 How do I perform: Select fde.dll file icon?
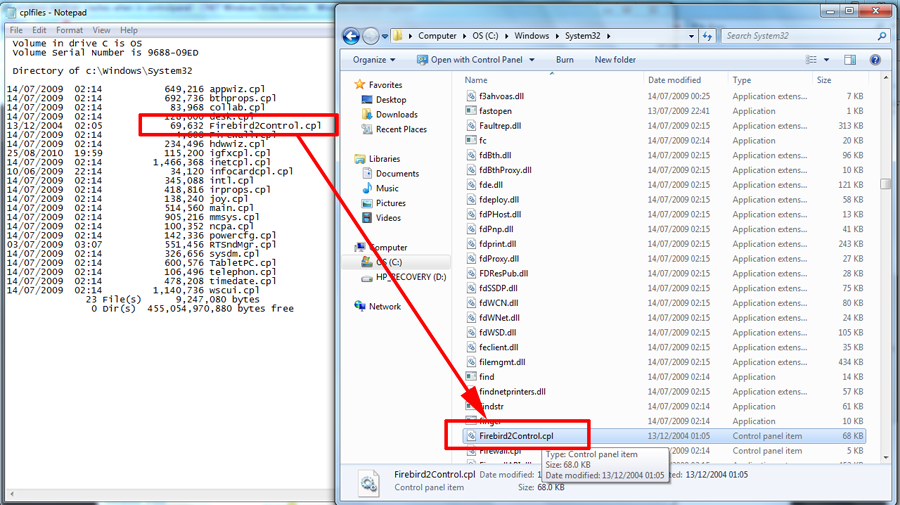(471, 185)
